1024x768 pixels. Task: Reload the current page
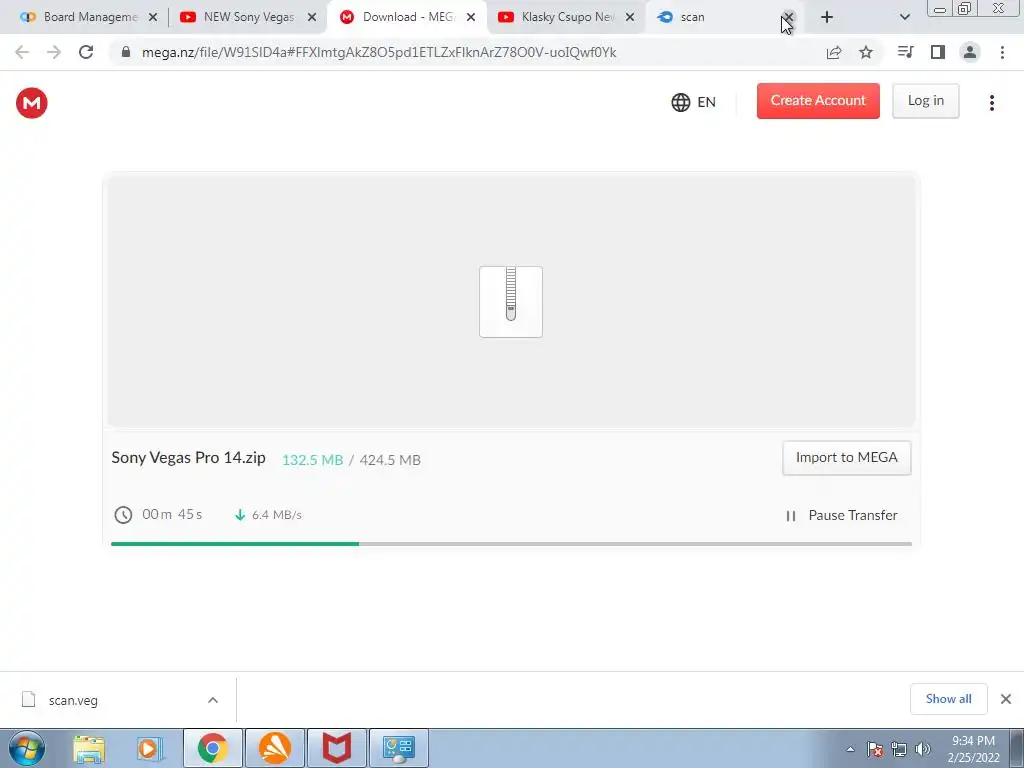click(x=86, y=52)
